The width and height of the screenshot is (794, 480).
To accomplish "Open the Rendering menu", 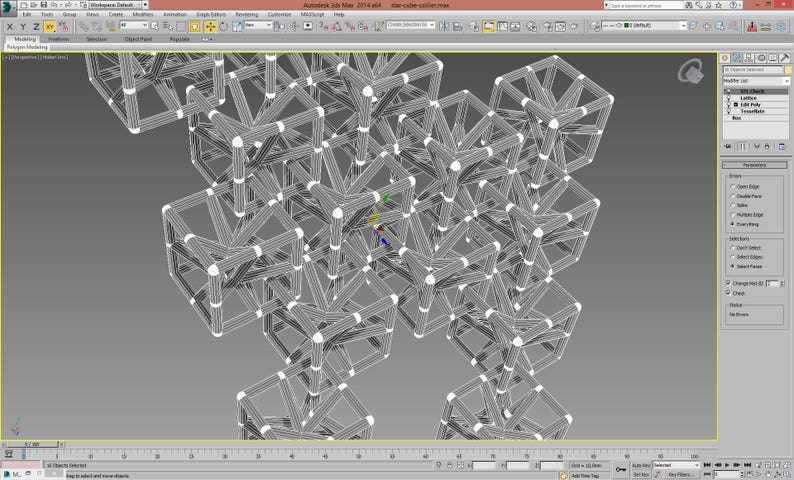I will point(247,15).
